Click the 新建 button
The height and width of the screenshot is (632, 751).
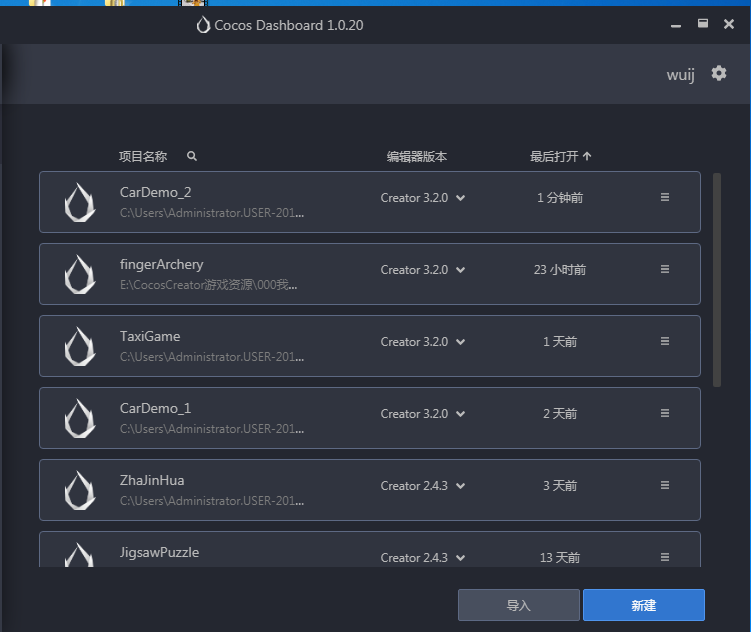click(643, 605)
